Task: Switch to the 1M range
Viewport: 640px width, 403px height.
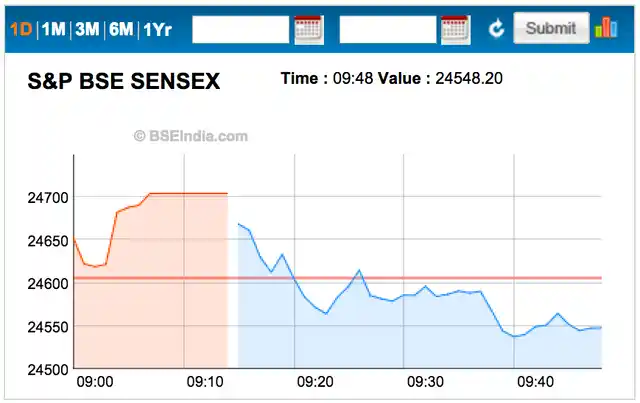Action: [x=53, y=29]
